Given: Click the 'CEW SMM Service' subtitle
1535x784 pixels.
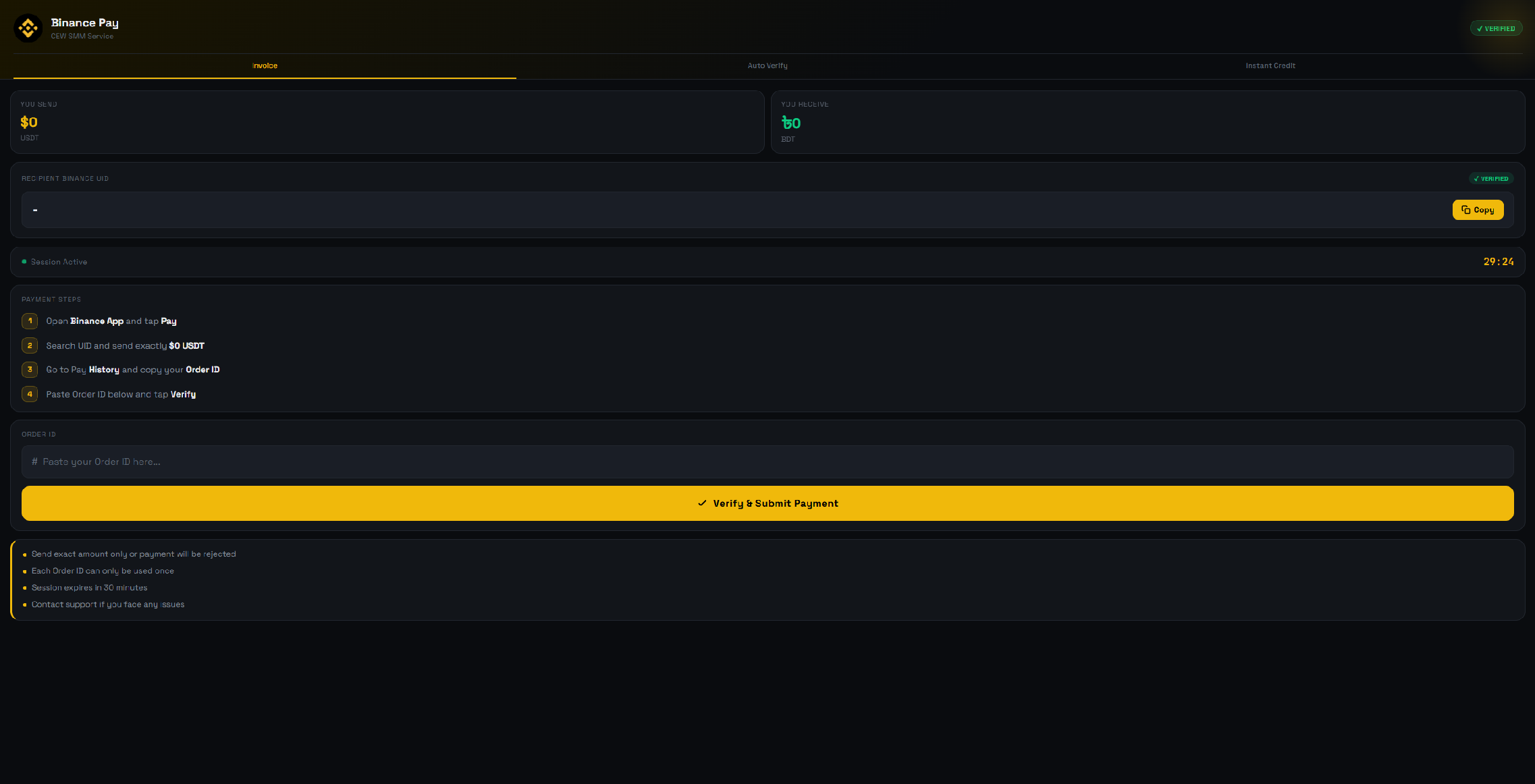Looking at the screenshot, I should [x=82, y=36].
